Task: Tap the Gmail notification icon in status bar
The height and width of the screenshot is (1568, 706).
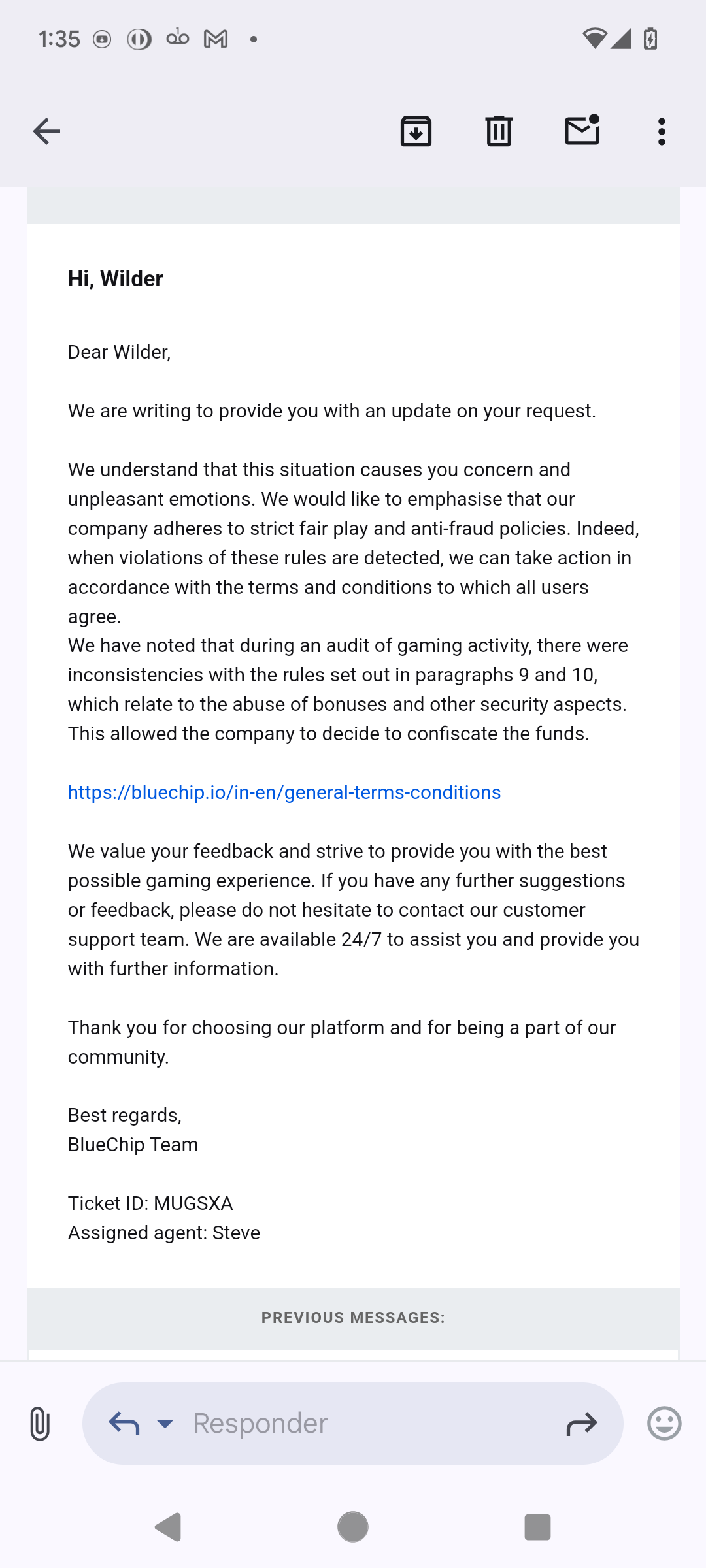Action: click(x=216, y=39)
